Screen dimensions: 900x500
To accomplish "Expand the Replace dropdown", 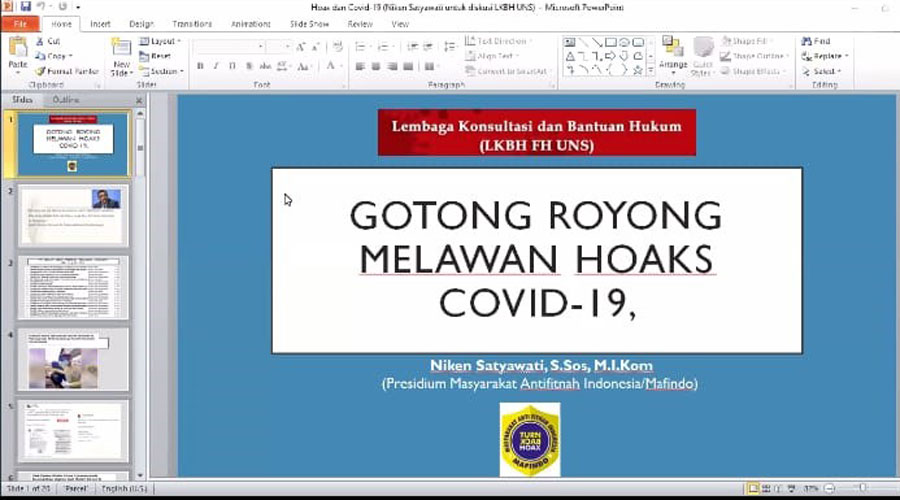I will pos(847,56).
